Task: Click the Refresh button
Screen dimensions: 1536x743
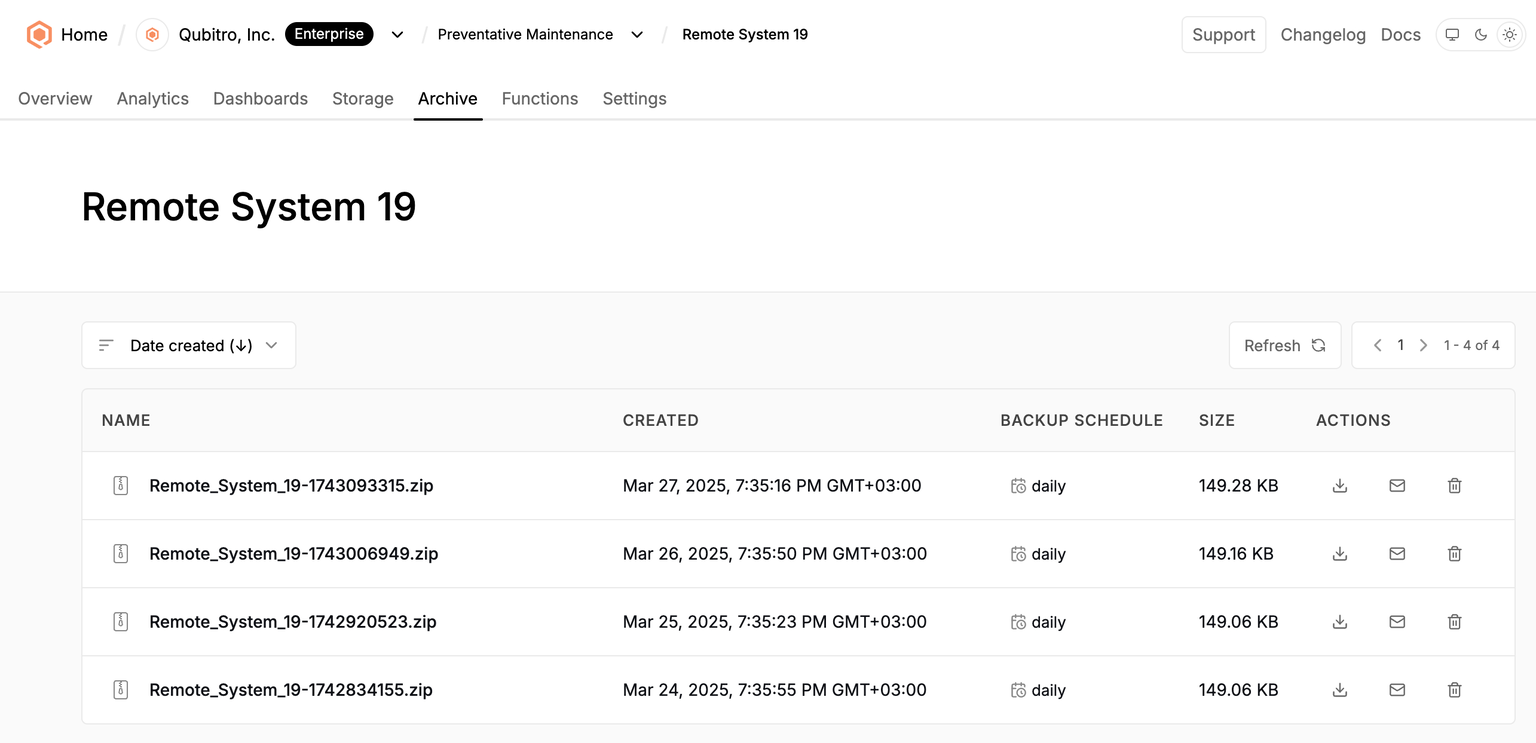Action: (1285, 345)
